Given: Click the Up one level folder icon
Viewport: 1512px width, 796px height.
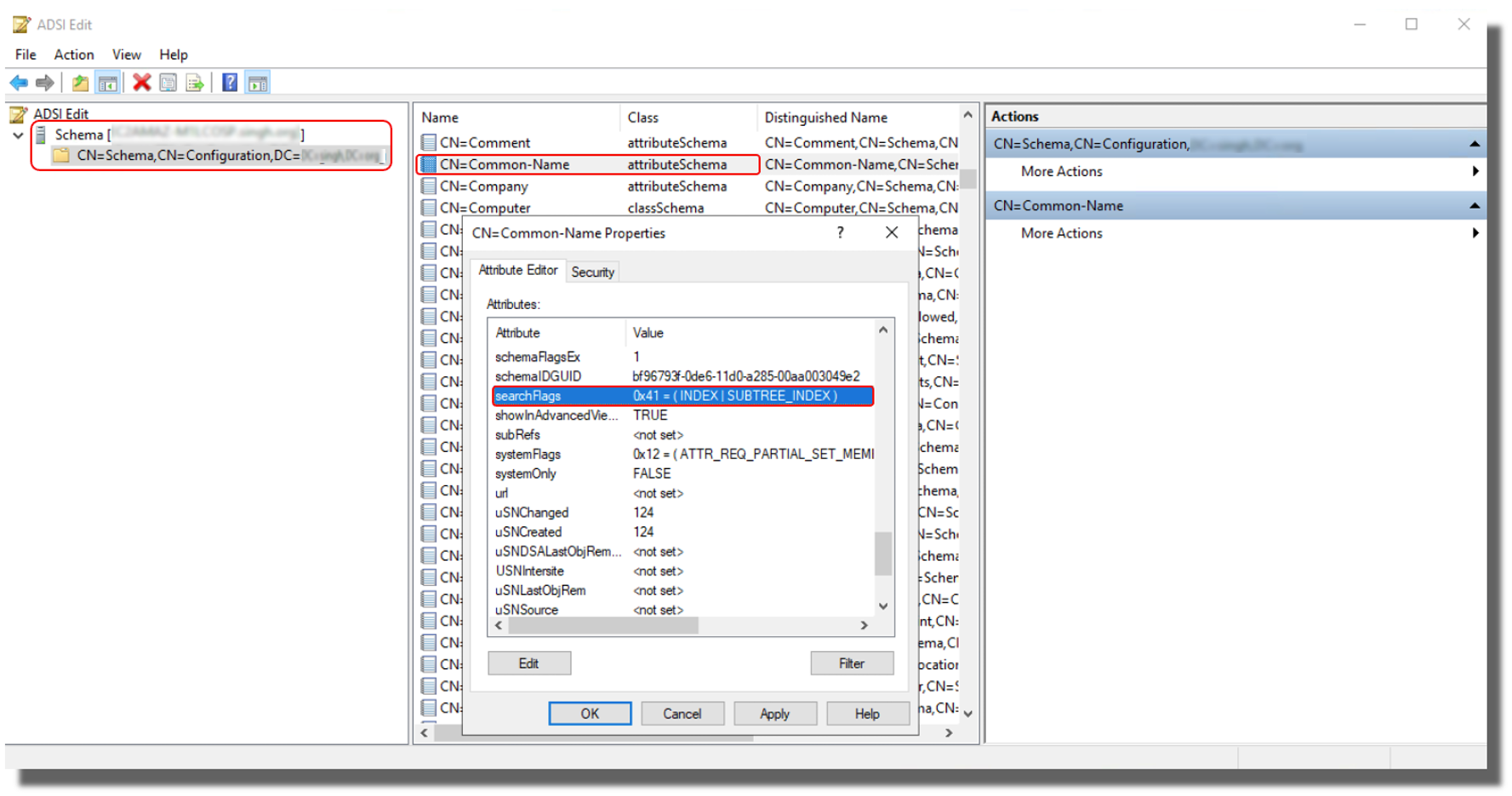Looking at the screenshot, I should tap(79, 82).
